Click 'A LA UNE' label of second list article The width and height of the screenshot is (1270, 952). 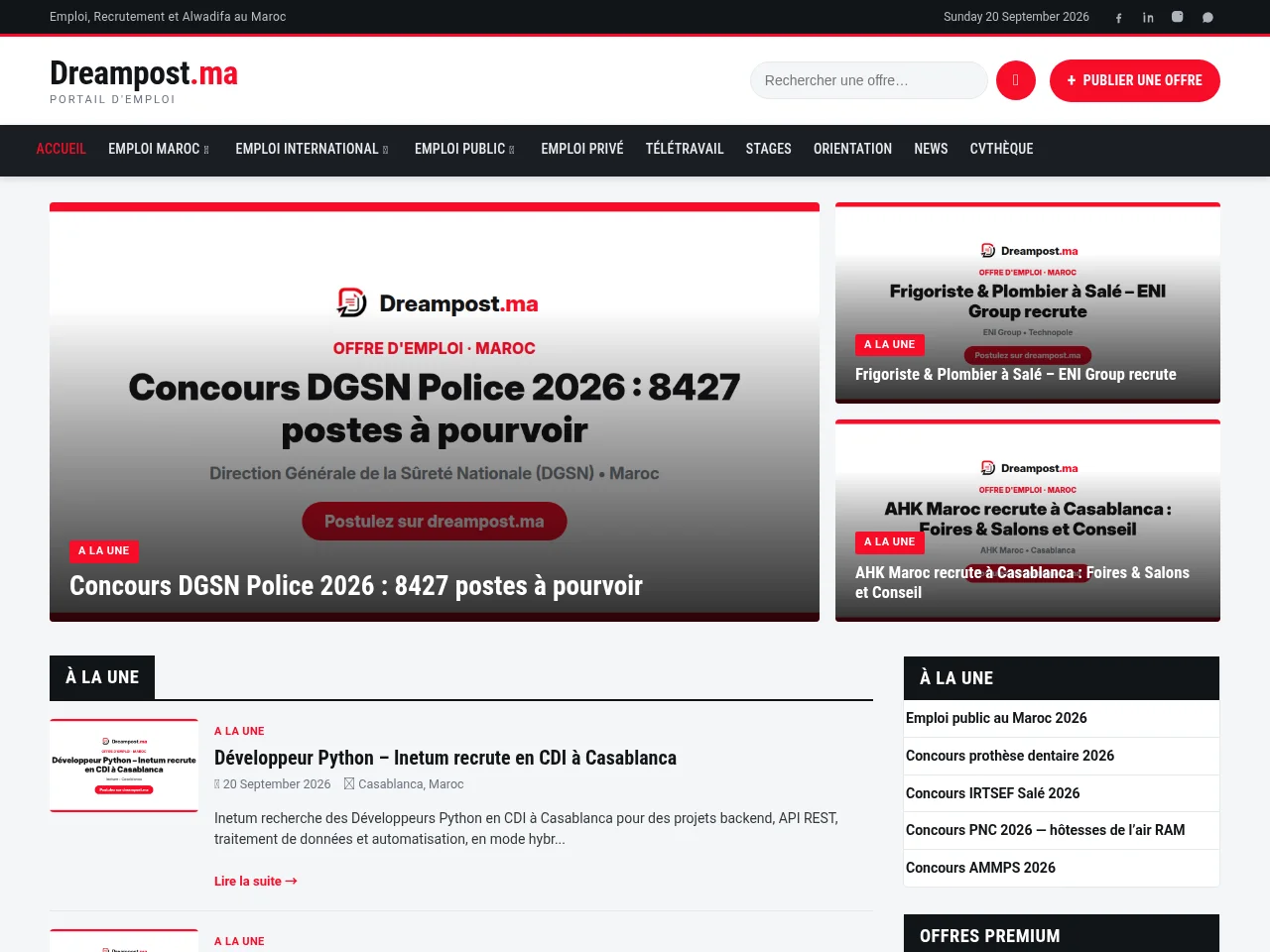coord(239,941)
